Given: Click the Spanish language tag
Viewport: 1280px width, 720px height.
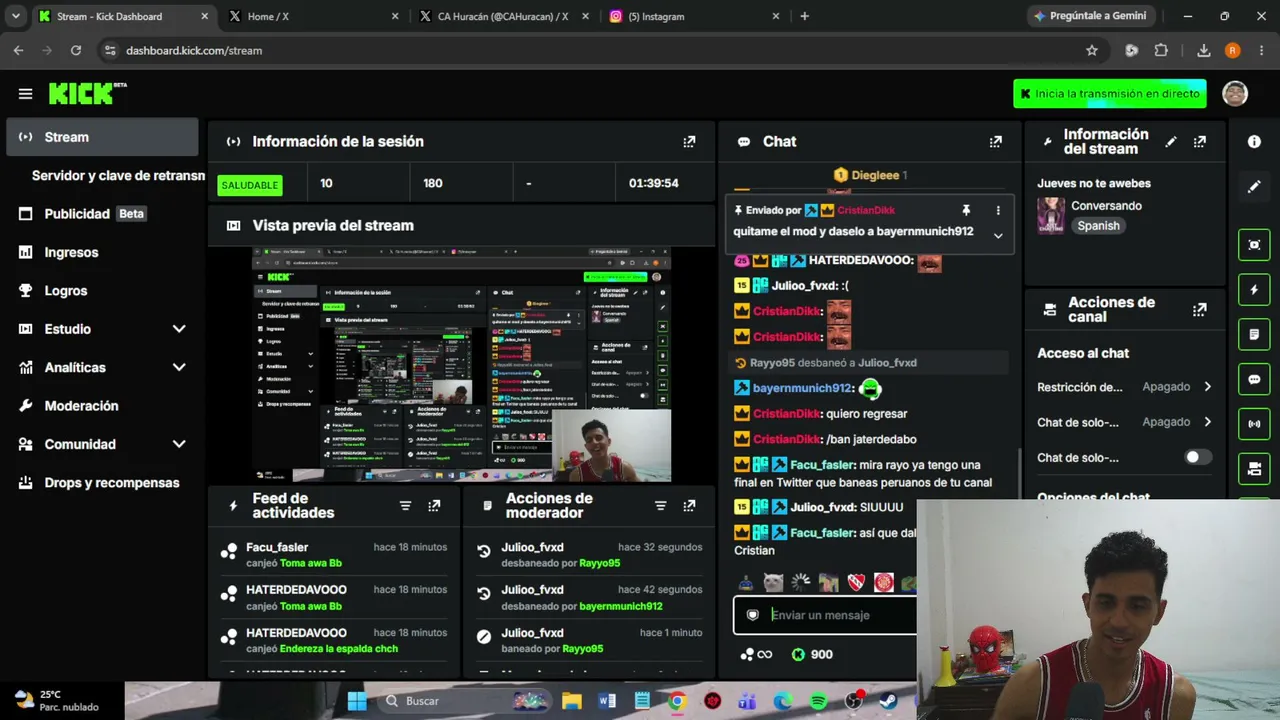Looking at the screenshot, I should (x=1098, y=226).
